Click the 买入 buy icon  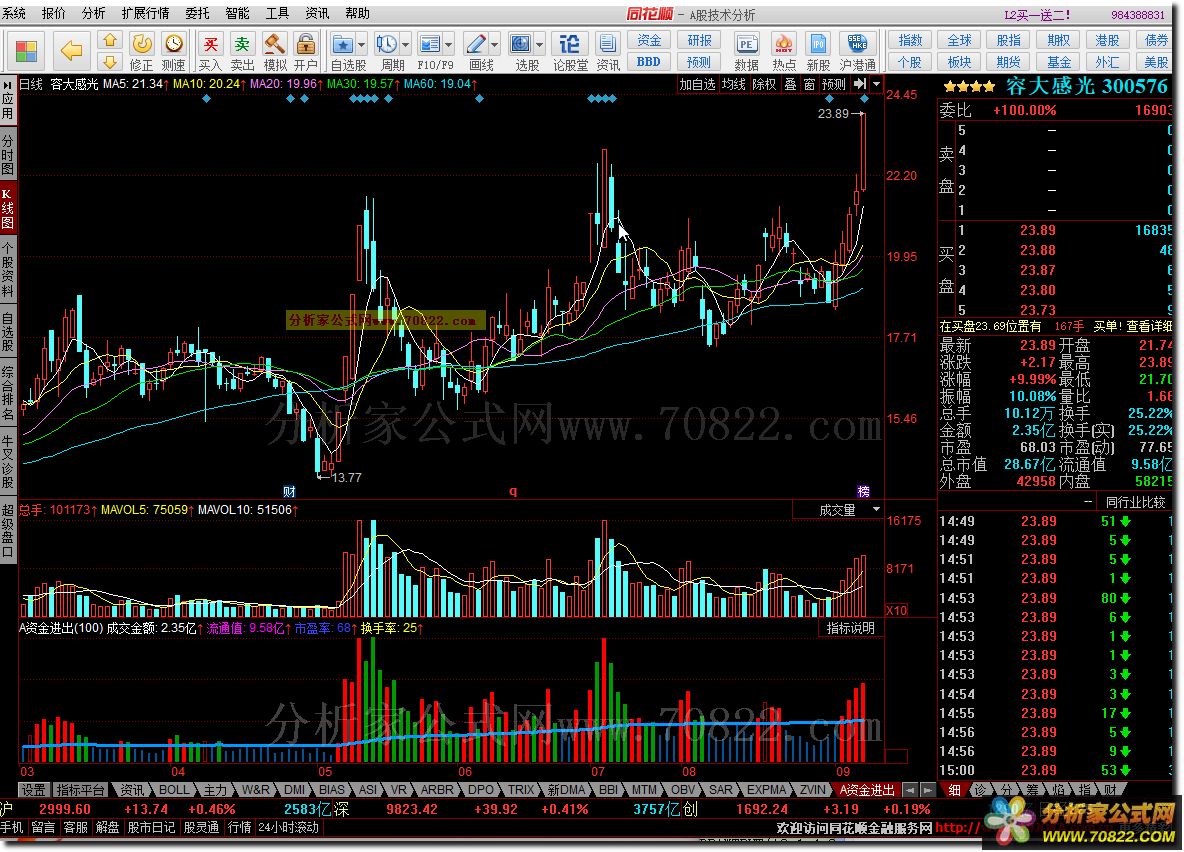point(210,51)
